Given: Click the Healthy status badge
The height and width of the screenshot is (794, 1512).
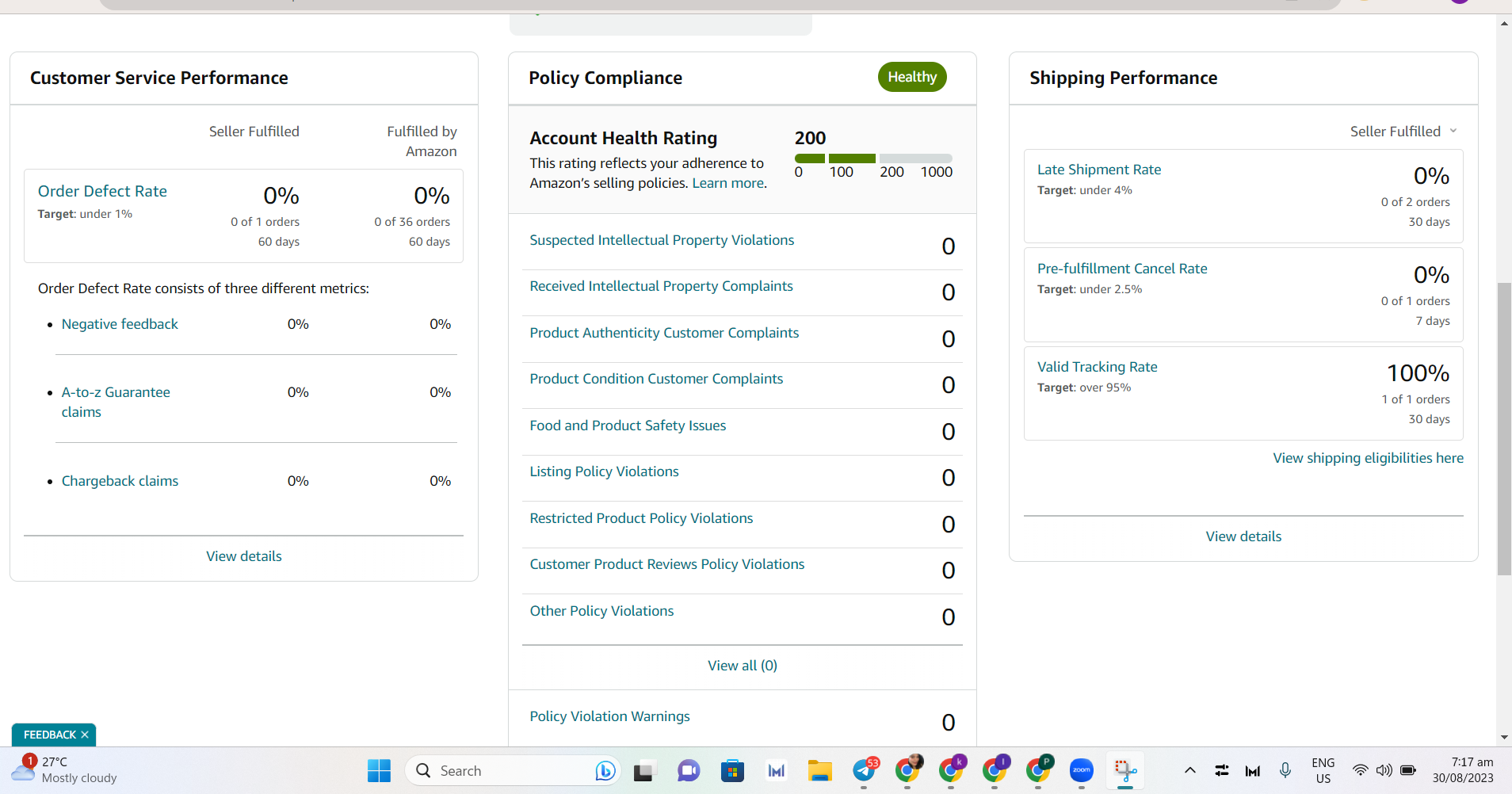Looking at the screenshot, I should [x=912, y=77].
